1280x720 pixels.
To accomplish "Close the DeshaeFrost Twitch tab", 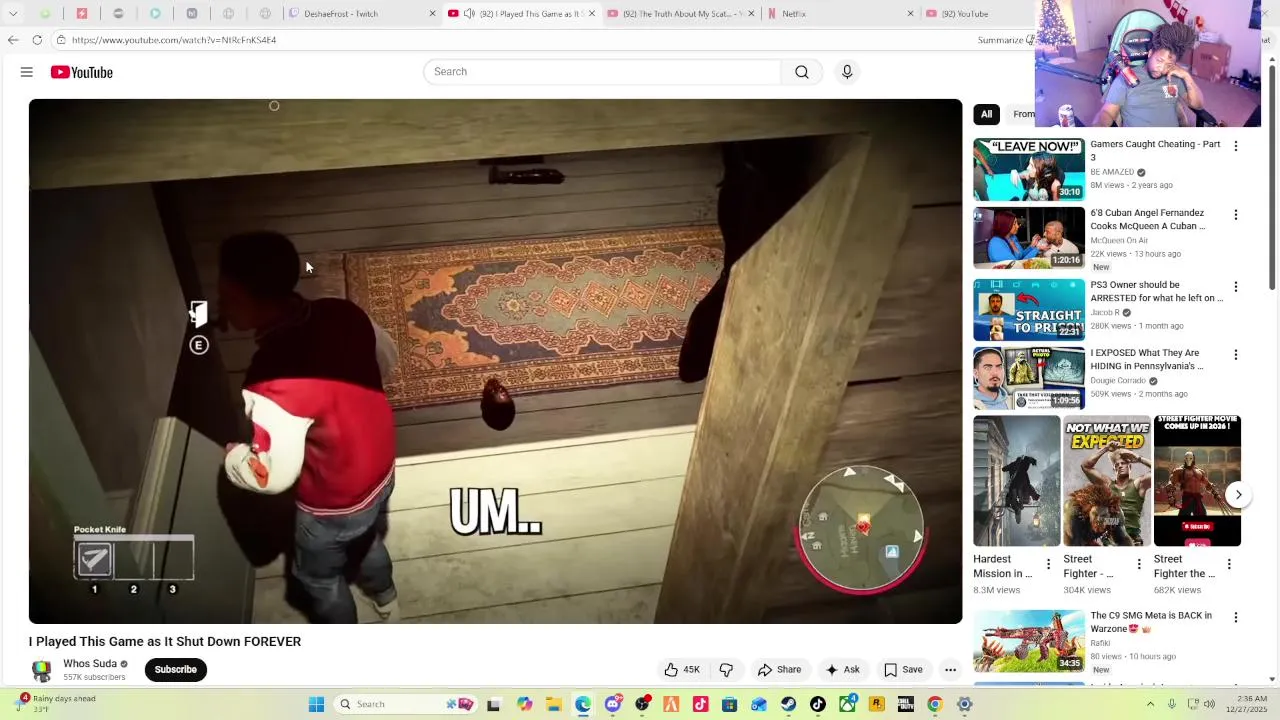I will click(432, 14).
